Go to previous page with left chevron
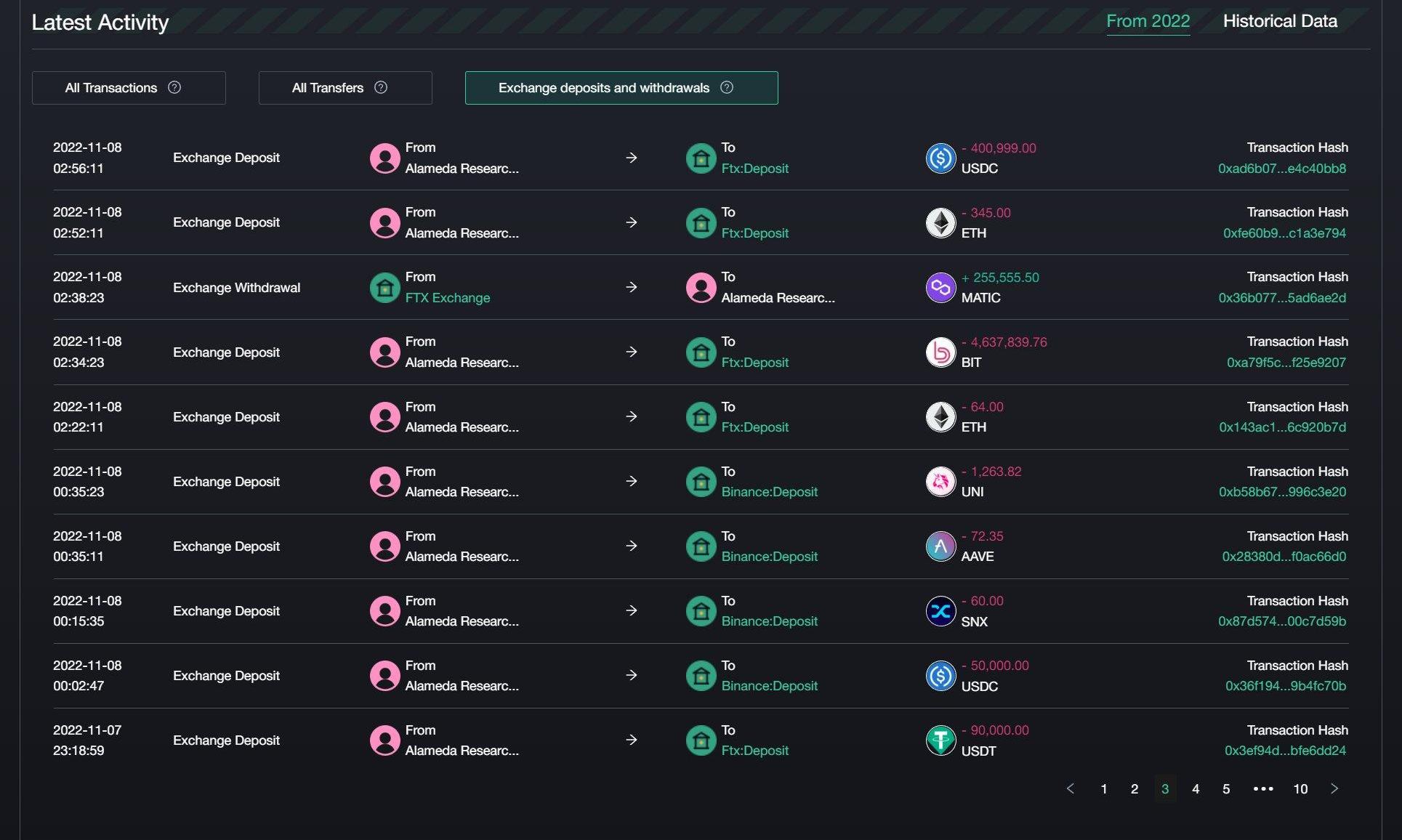 point(1071,788)
